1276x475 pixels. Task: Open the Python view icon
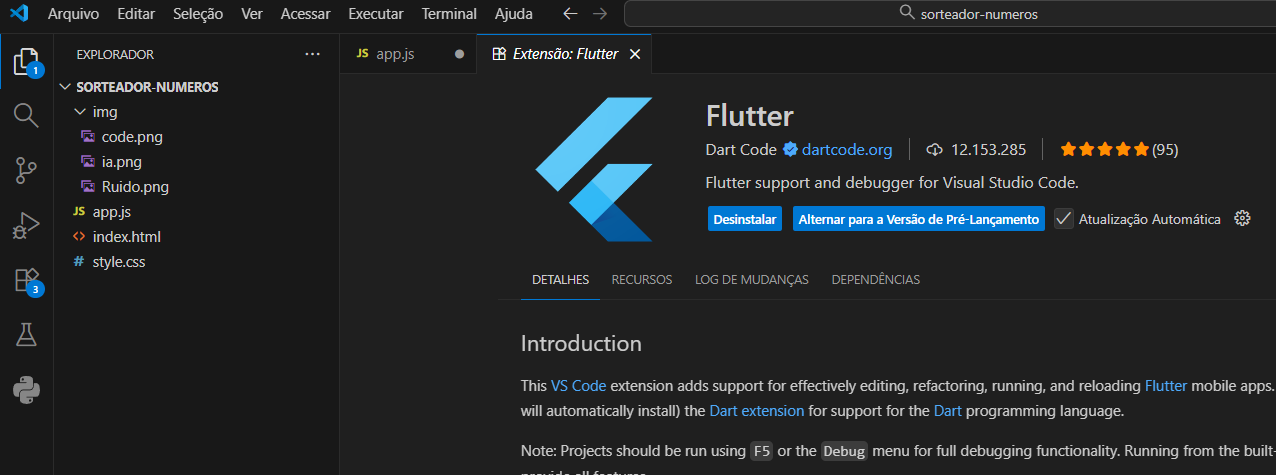click(26, 390)
